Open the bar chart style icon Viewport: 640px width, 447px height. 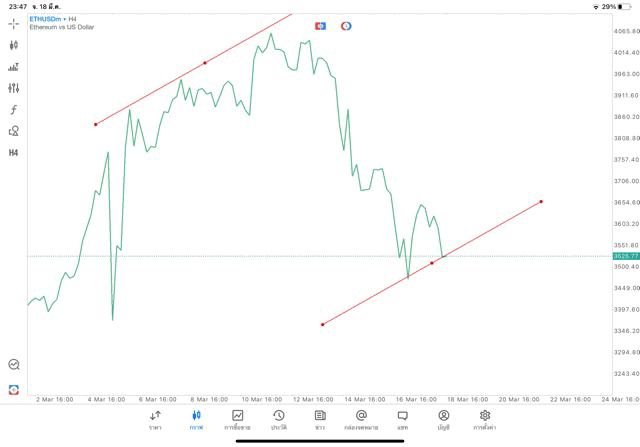tap(14, 67)
